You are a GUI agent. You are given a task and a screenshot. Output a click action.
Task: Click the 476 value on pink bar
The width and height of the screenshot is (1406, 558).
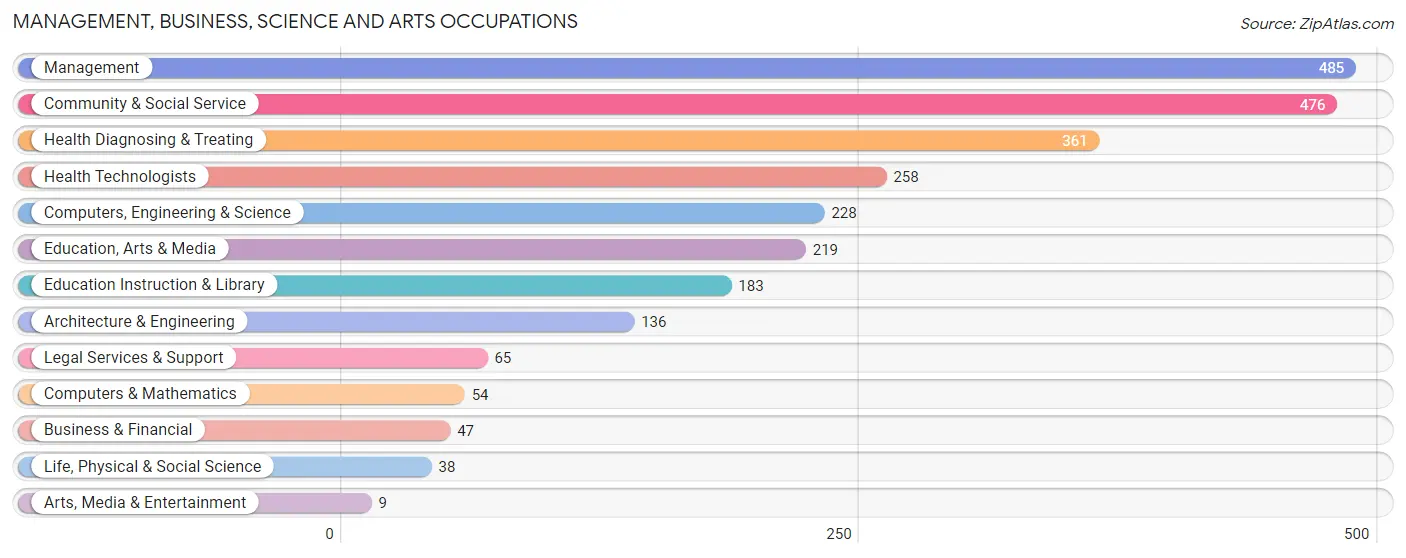click(x=1312, y=105)
